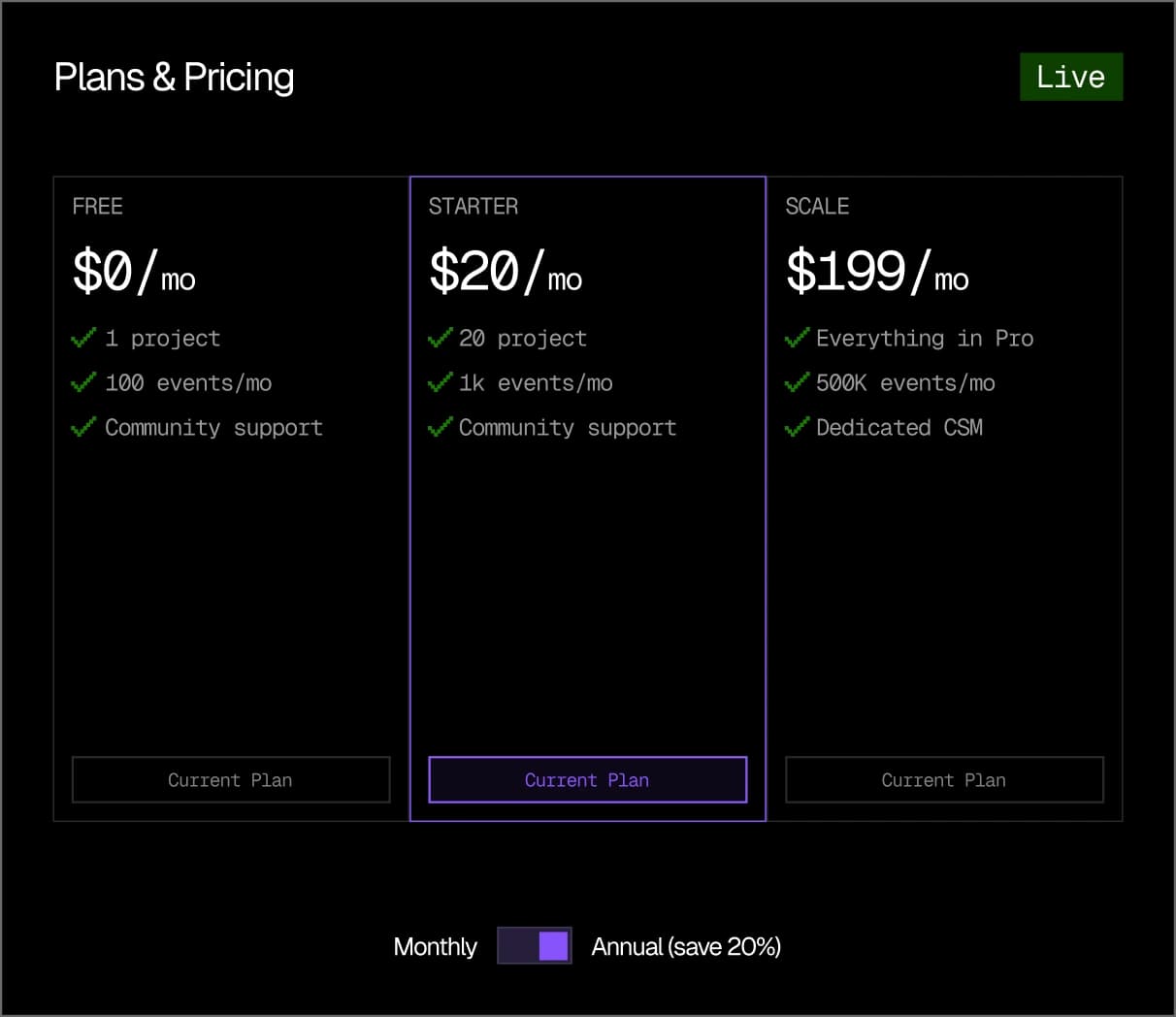
Task: Select the checkmark beside Community support in Free
Action: pos(82,427)
